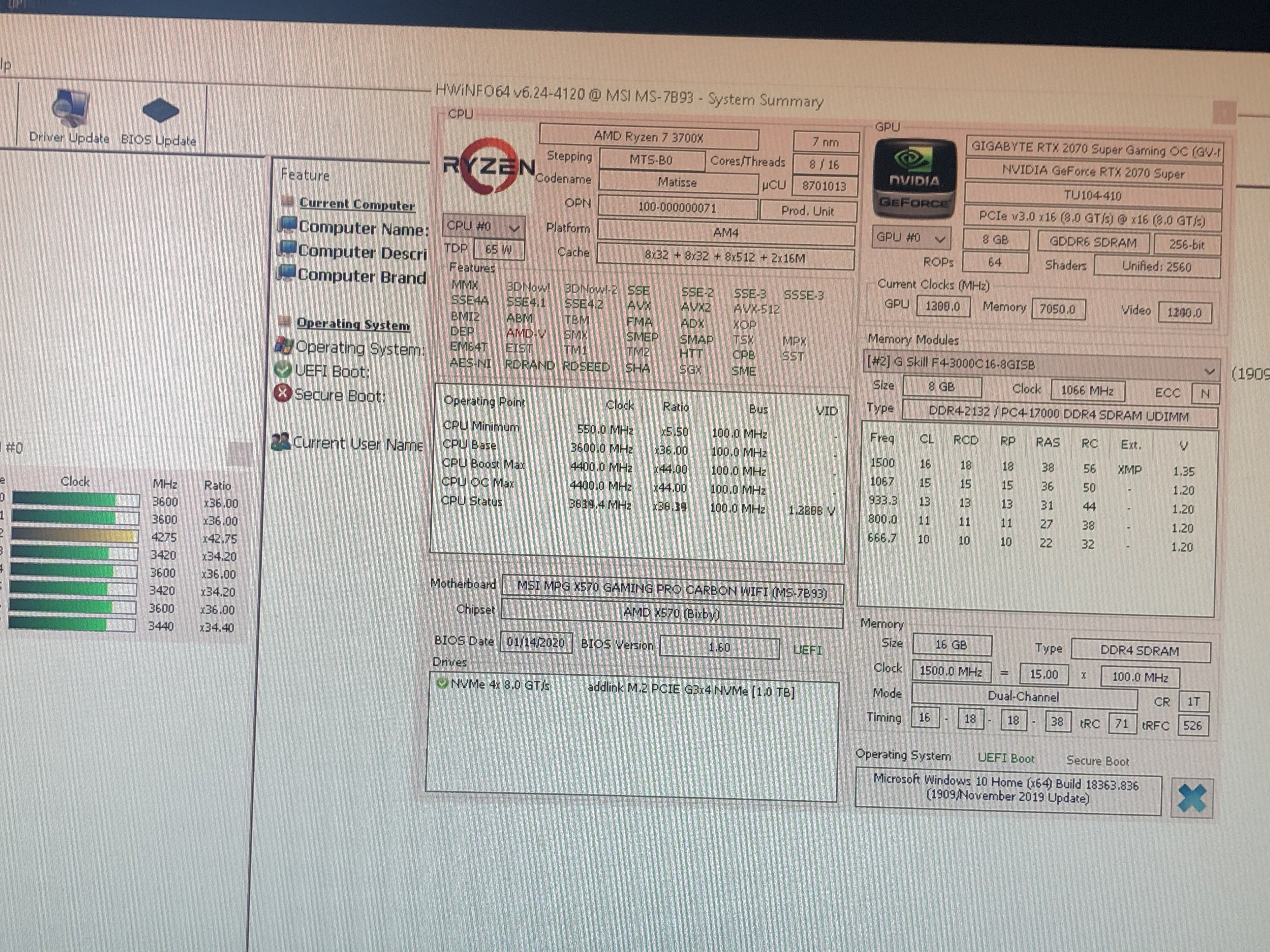Click the yellow core 2 clock bar

tap(75, 536)
